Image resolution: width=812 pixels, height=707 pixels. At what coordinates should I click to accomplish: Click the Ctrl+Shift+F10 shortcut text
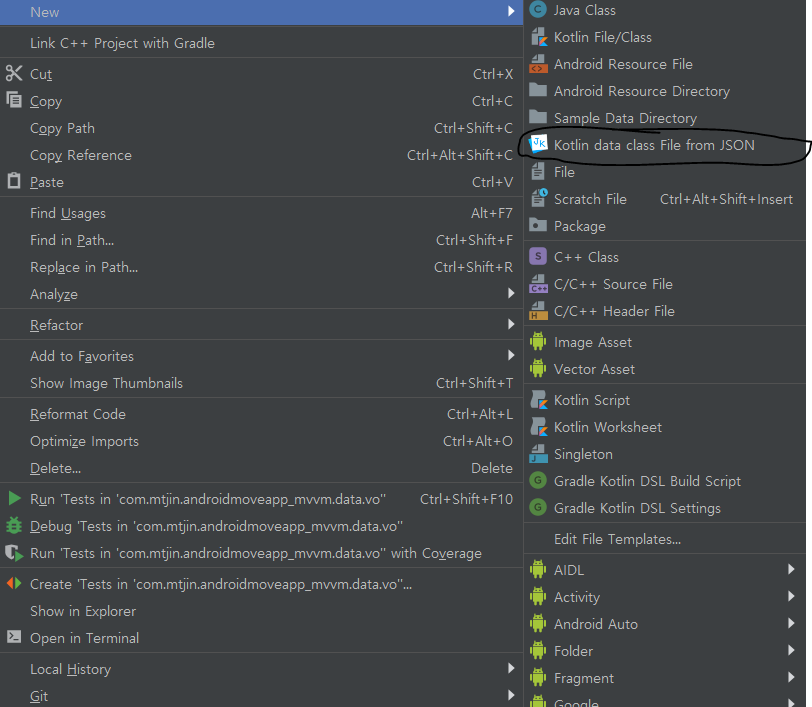(x=466, y=499)
